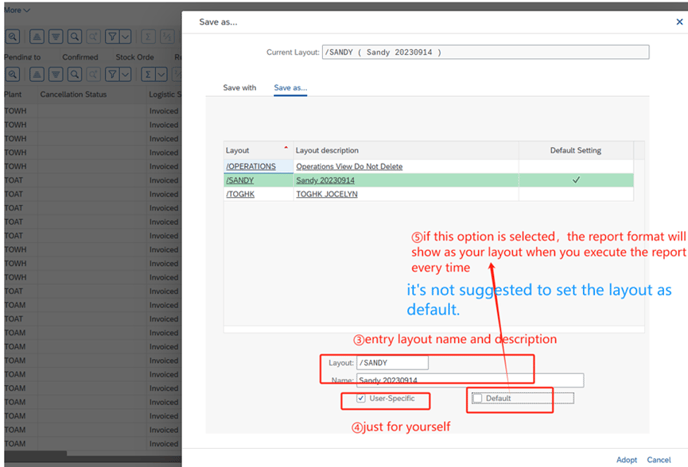Viewport: 688px width, 467px height.
Task: Select the /TOGHK layout row
Action: click(241, 194)
